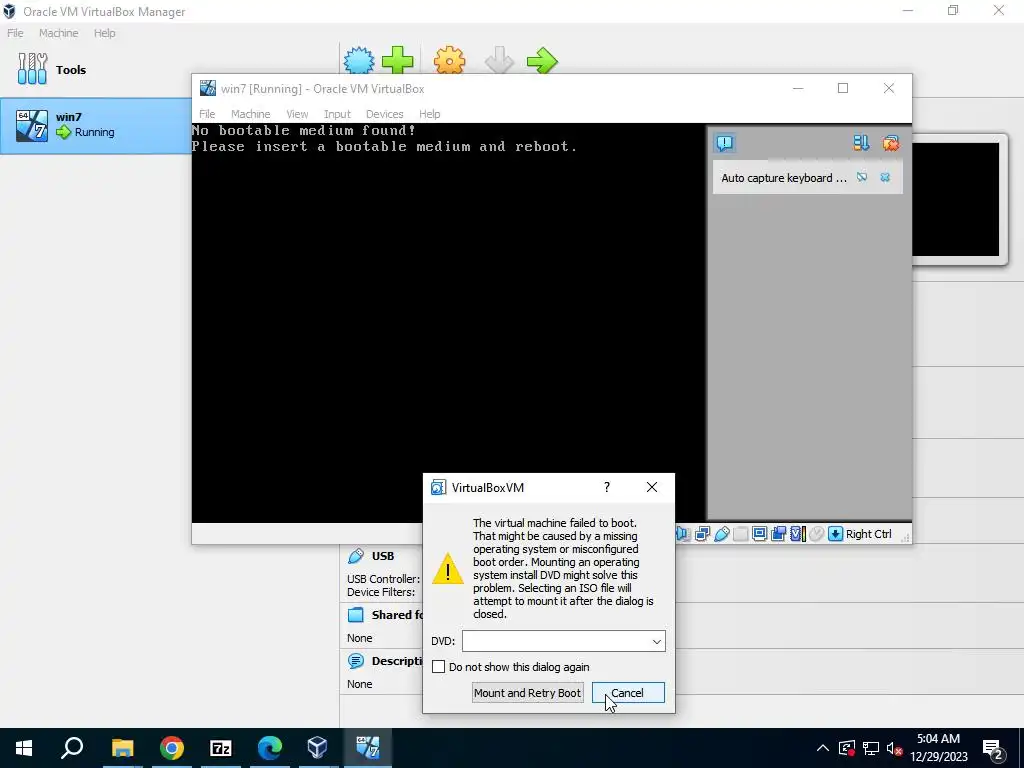This screenshot has width=1024, height=768.
Task: Open File menu in VirtualBox Manager
Action: coord(15,33)
